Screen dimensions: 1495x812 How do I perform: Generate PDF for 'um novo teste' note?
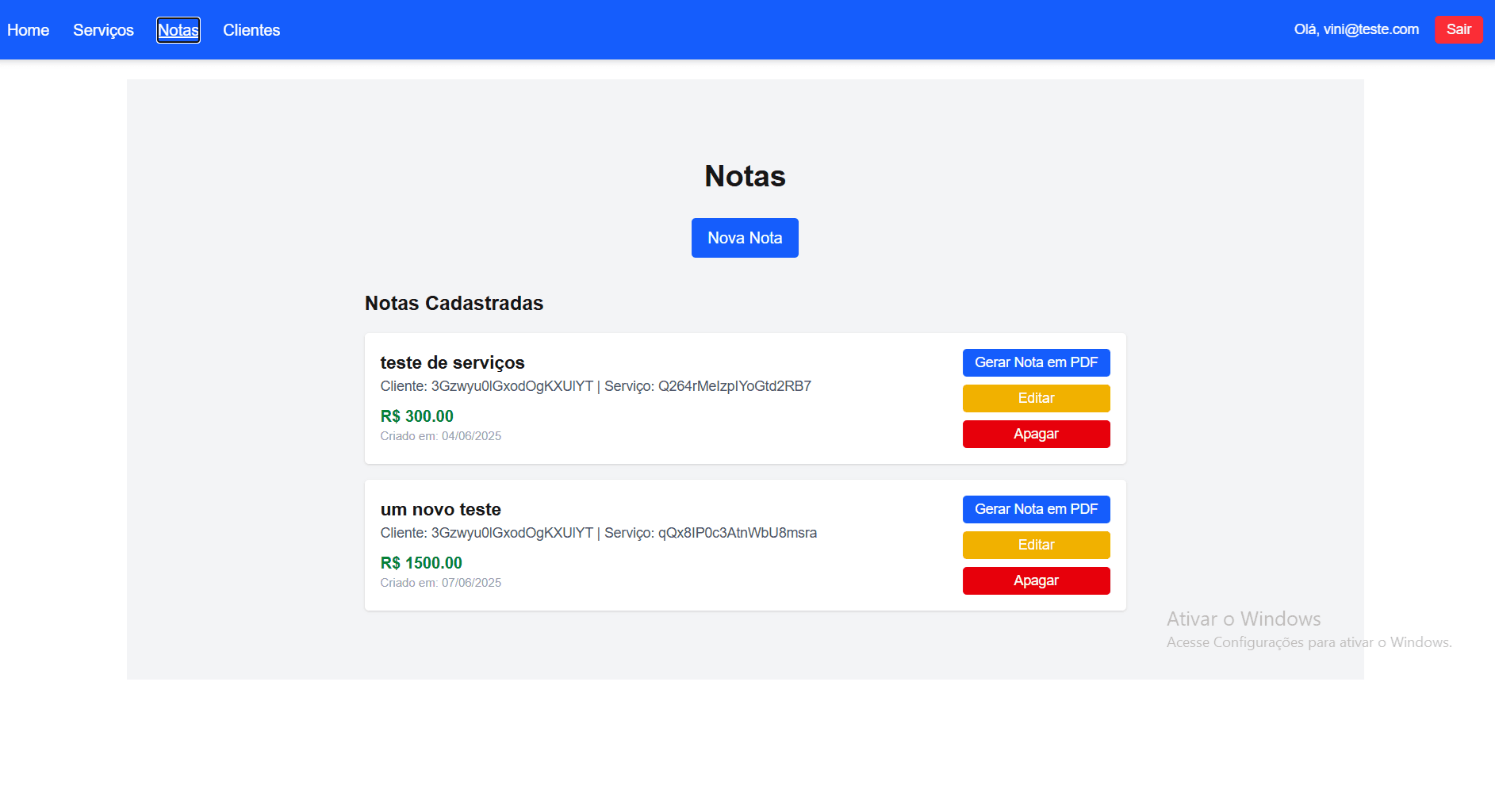pyautogui.click(x=1036, y=509)
